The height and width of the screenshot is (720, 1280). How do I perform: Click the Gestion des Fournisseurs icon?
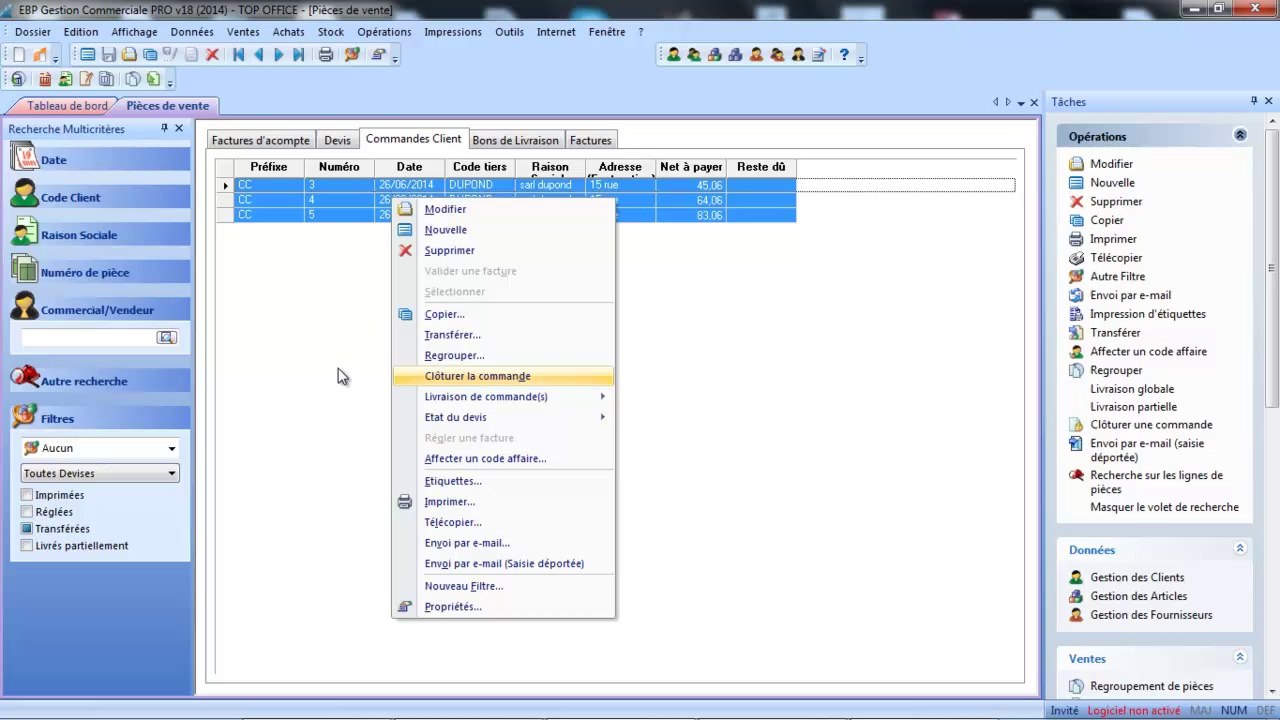pos(1076,615)
